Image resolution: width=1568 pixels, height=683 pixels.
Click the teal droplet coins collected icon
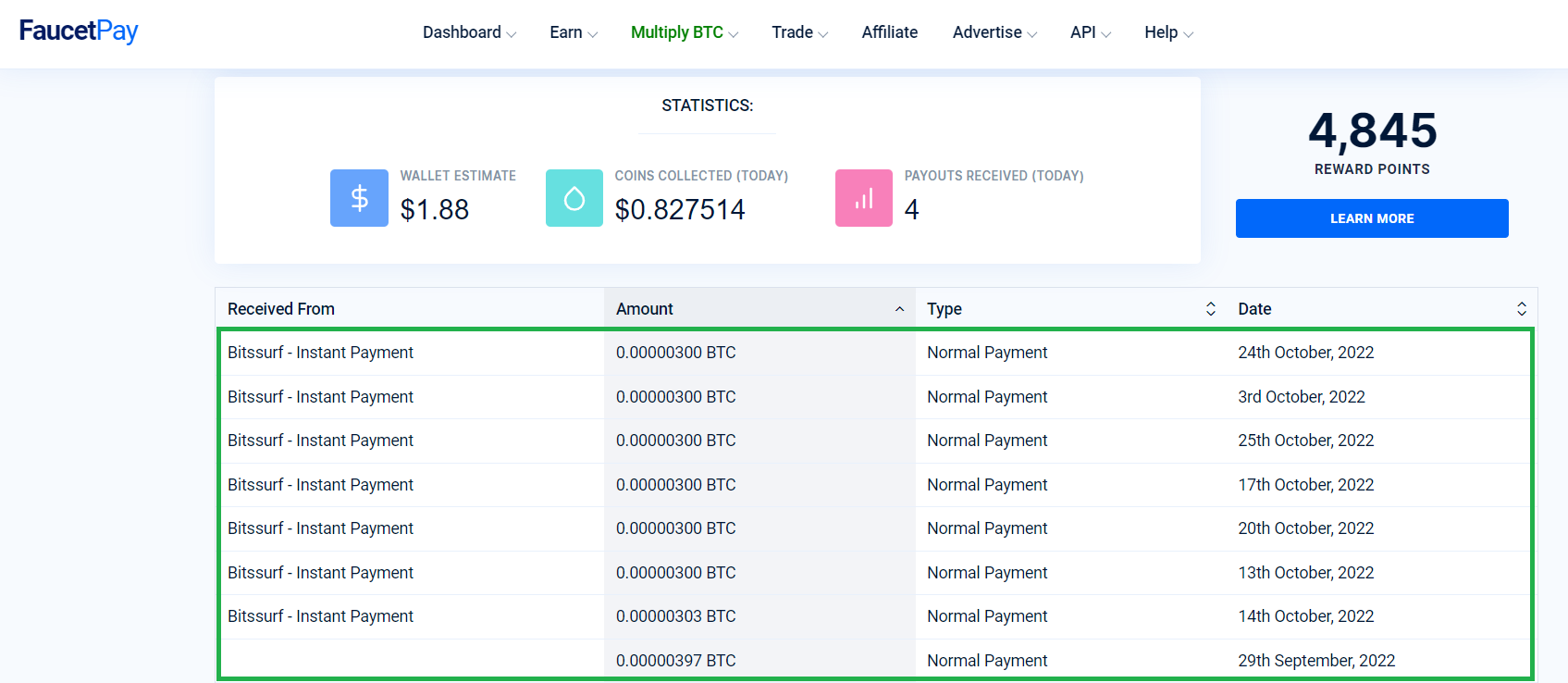point(574,198)
